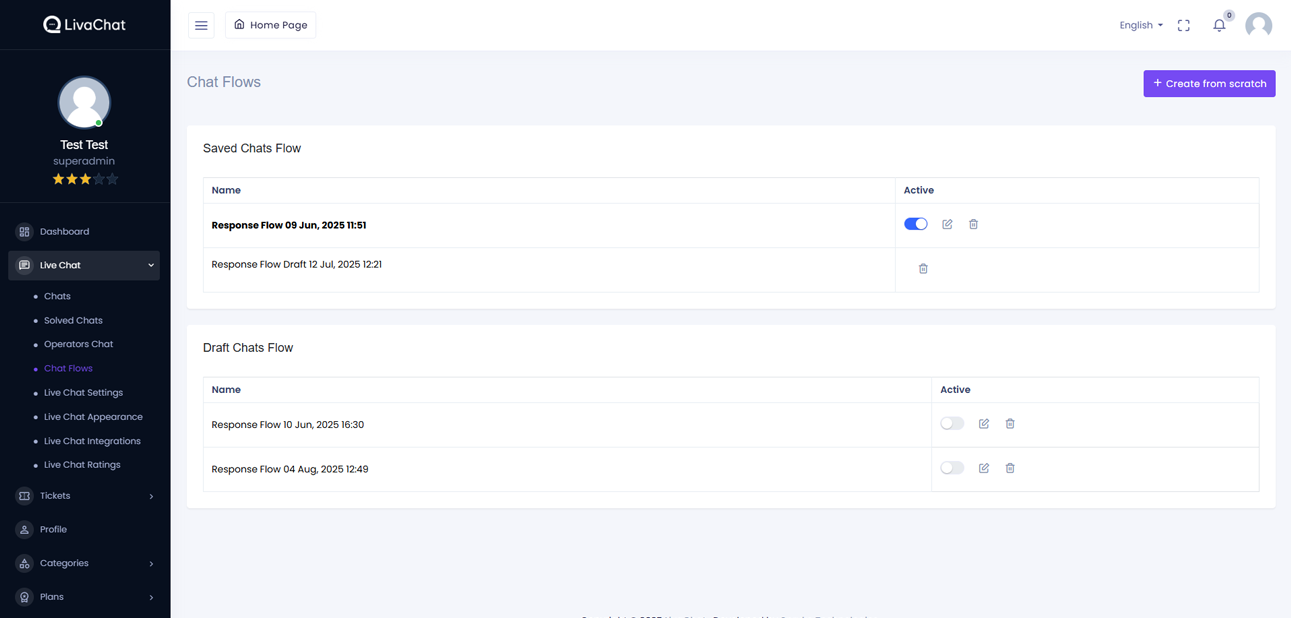Screen dimensions: 1291x618
Task: Edit Response Flow 09 Jun, 2025 11:51
Action: tap(947, 224)
